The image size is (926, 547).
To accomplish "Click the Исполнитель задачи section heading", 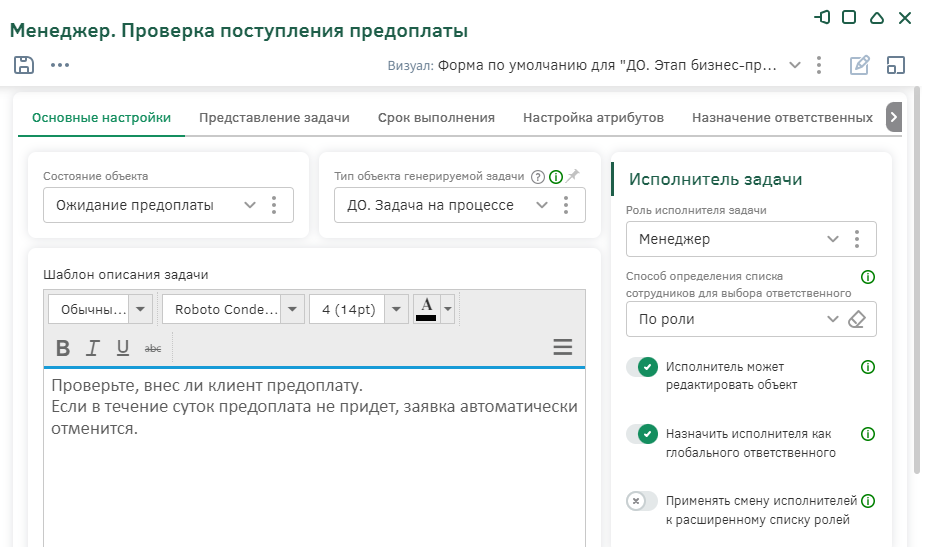I will pos(715,179).
